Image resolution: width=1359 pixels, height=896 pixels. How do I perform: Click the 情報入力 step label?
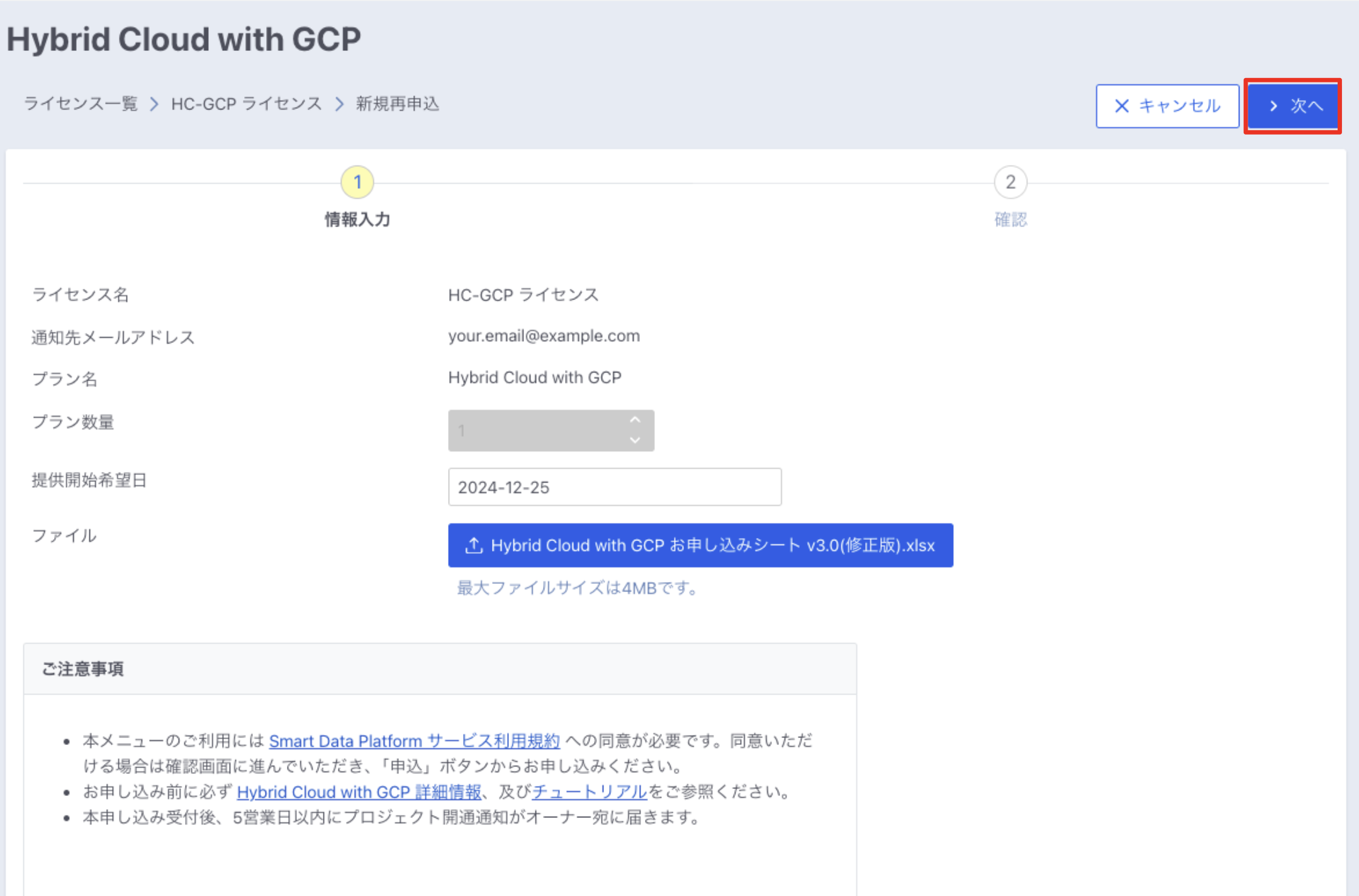(x=357, y=220)
